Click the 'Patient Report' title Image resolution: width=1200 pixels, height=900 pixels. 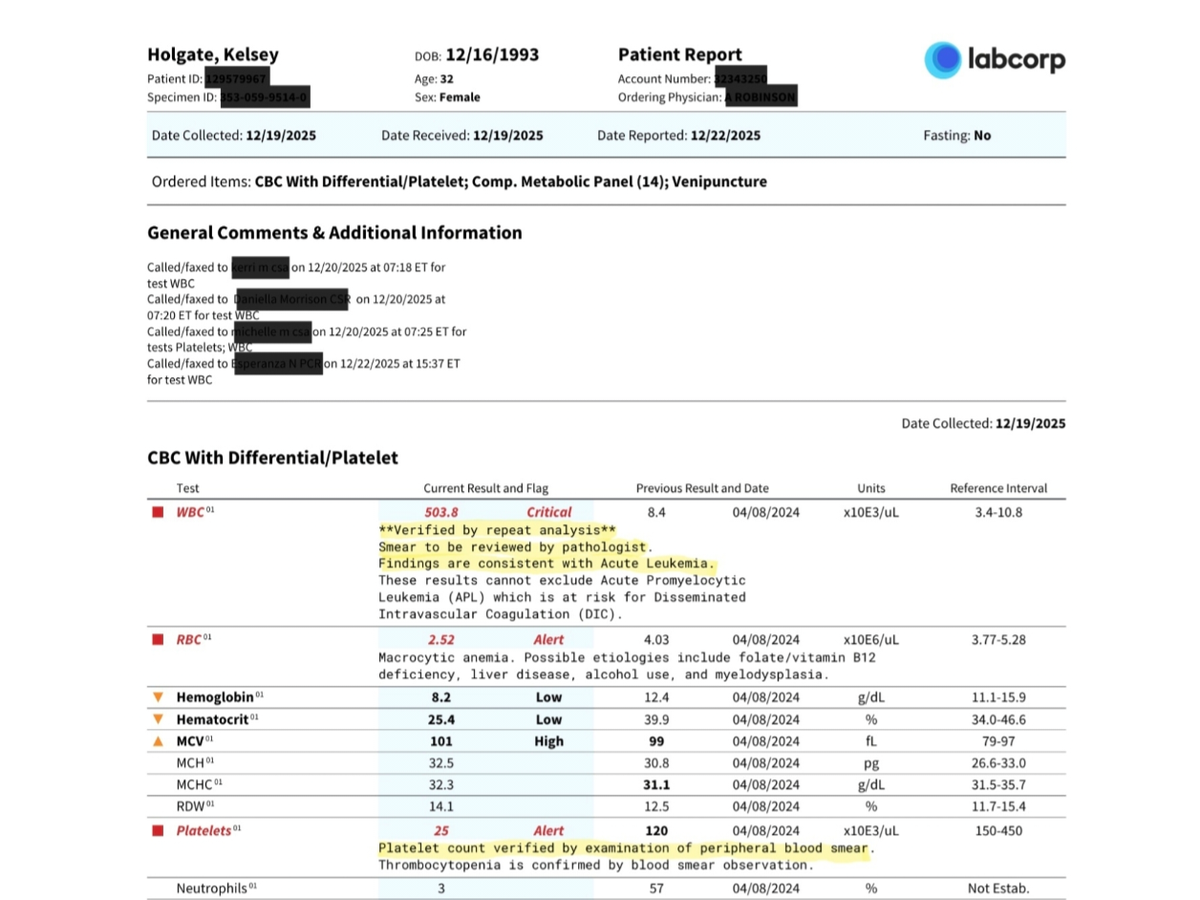[679, 55]
